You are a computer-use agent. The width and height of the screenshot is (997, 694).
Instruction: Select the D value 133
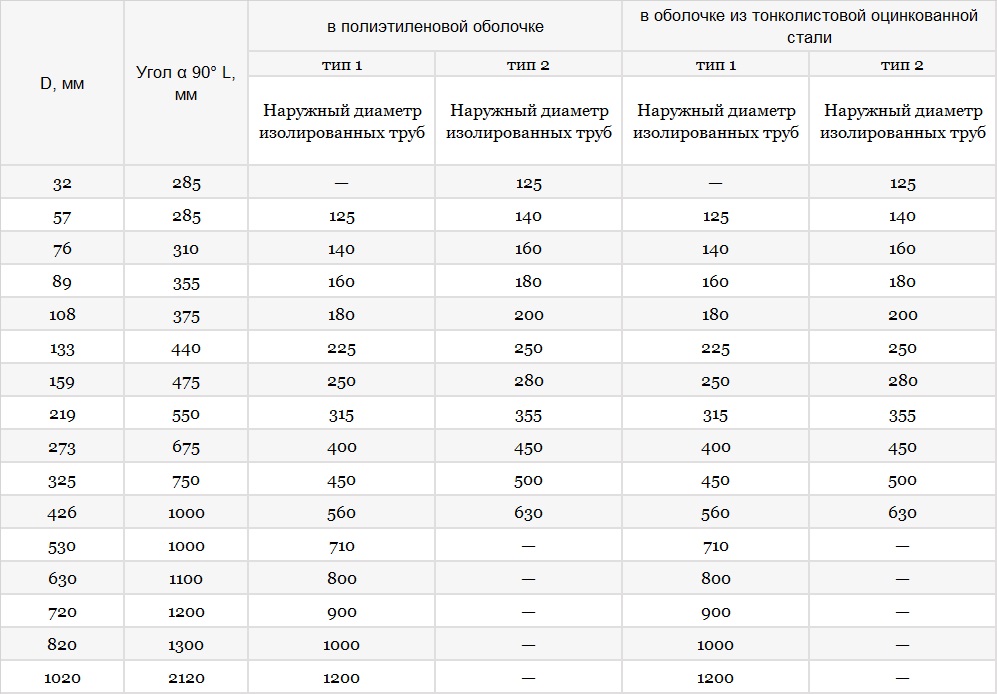click(x=62, y=348)
